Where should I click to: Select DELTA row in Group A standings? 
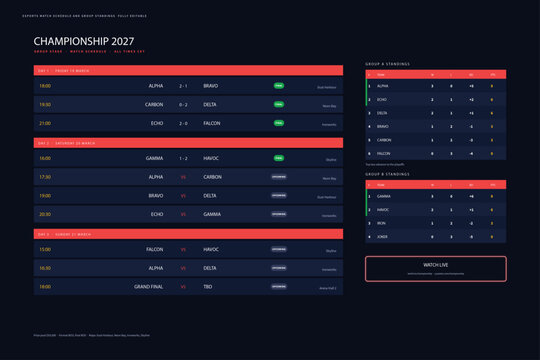pyautogui.click(x=436, y=113)
